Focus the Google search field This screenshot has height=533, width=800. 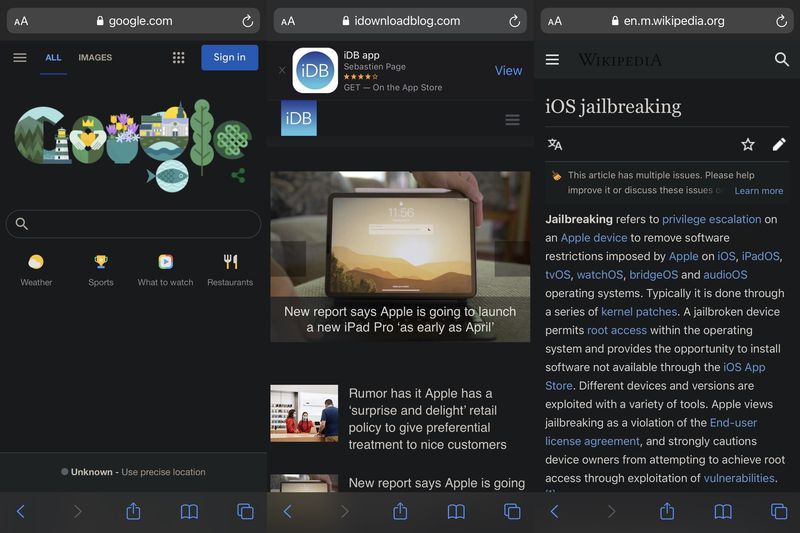(133, 224)
